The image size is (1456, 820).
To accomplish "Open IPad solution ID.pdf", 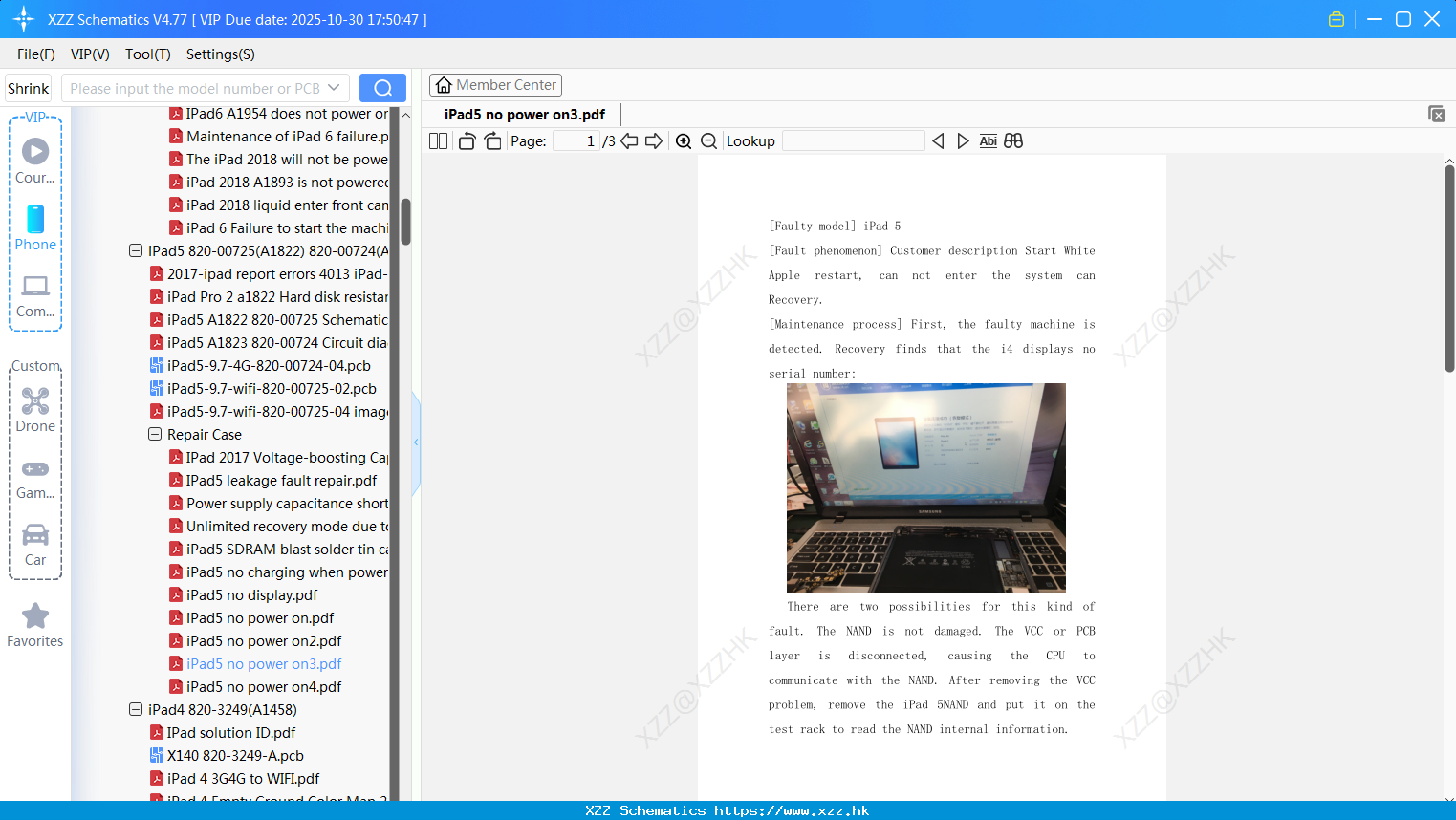I will 231,733.
